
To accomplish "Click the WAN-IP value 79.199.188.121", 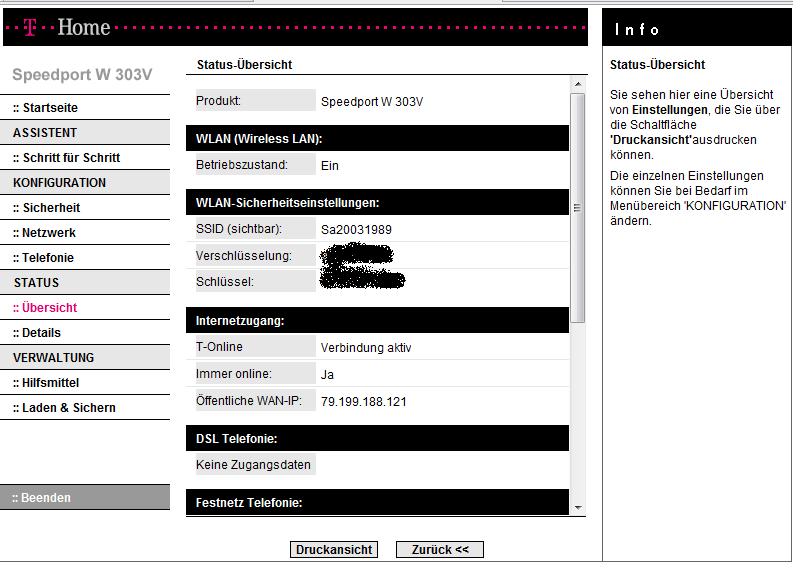I will pos(363,402).
